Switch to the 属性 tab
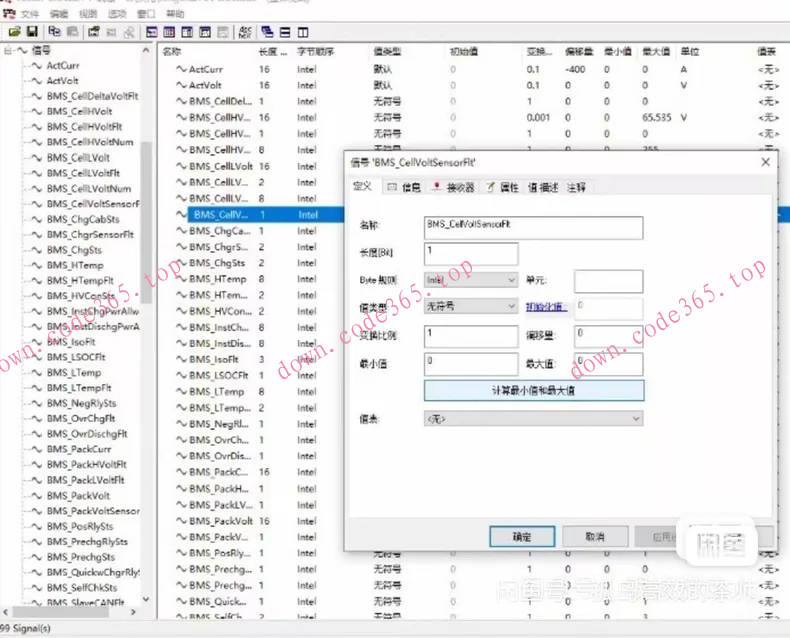 coord(502,187)
